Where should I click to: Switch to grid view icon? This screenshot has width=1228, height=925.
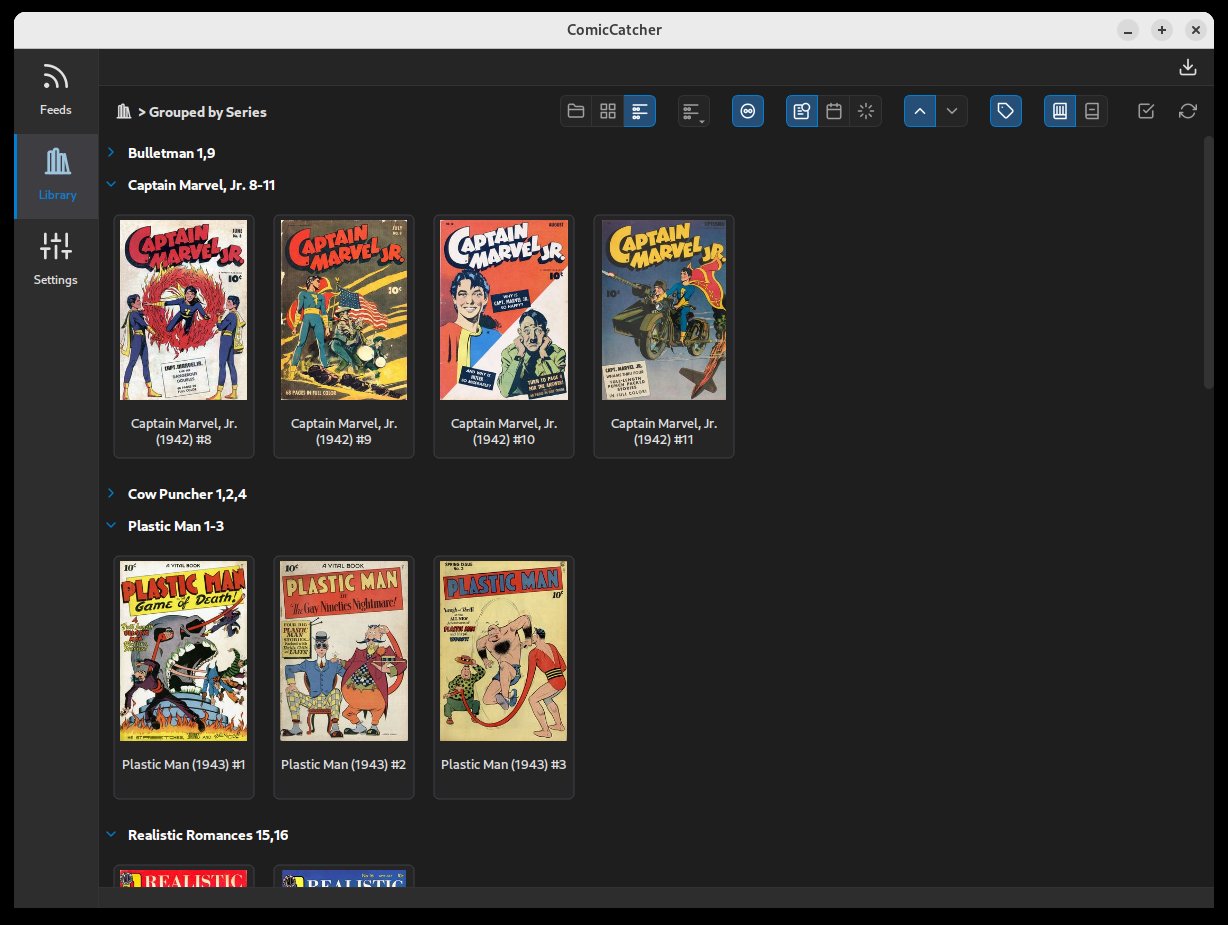click(608, 111)
